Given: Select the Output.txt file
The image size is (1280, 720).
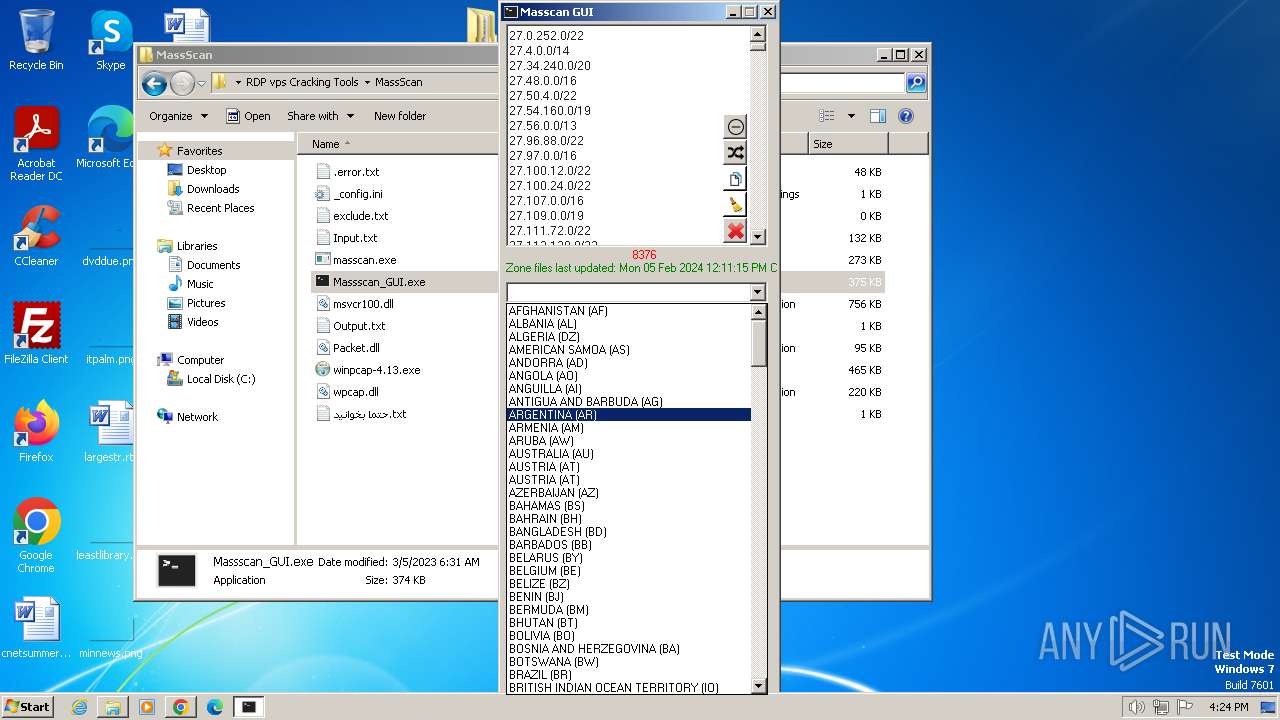Looking at the screenshot, I should [x=359, y=326].
